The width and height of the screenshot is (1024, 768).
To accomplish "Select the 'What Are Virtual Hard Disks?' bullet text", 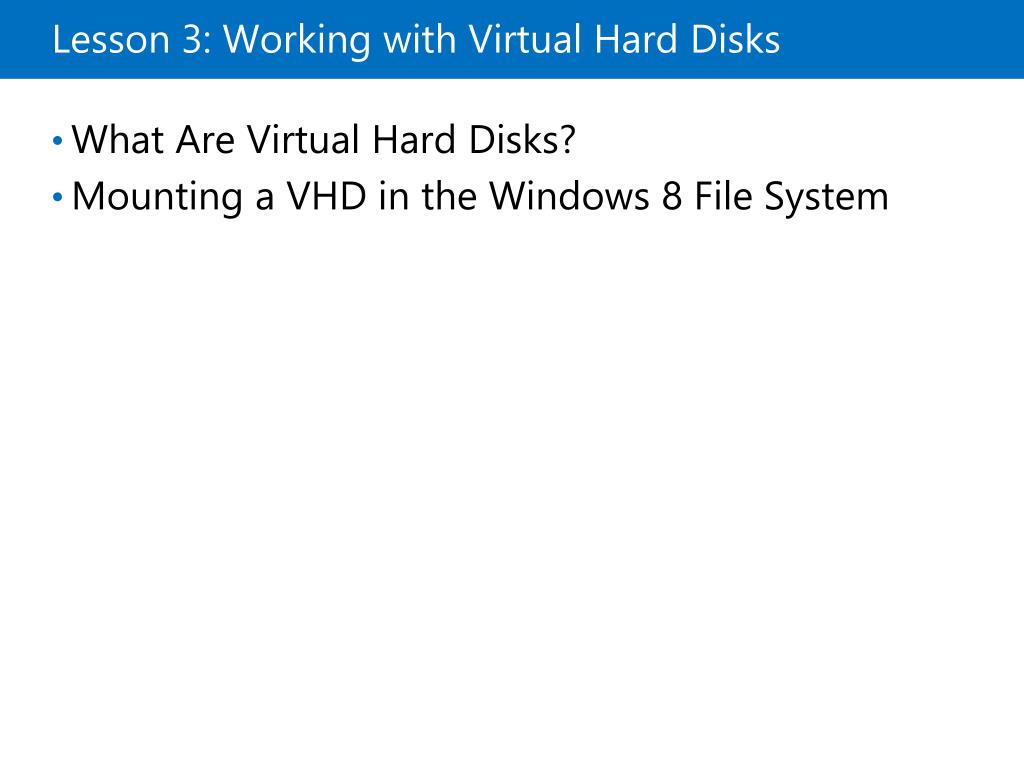I will click(323, 140).
